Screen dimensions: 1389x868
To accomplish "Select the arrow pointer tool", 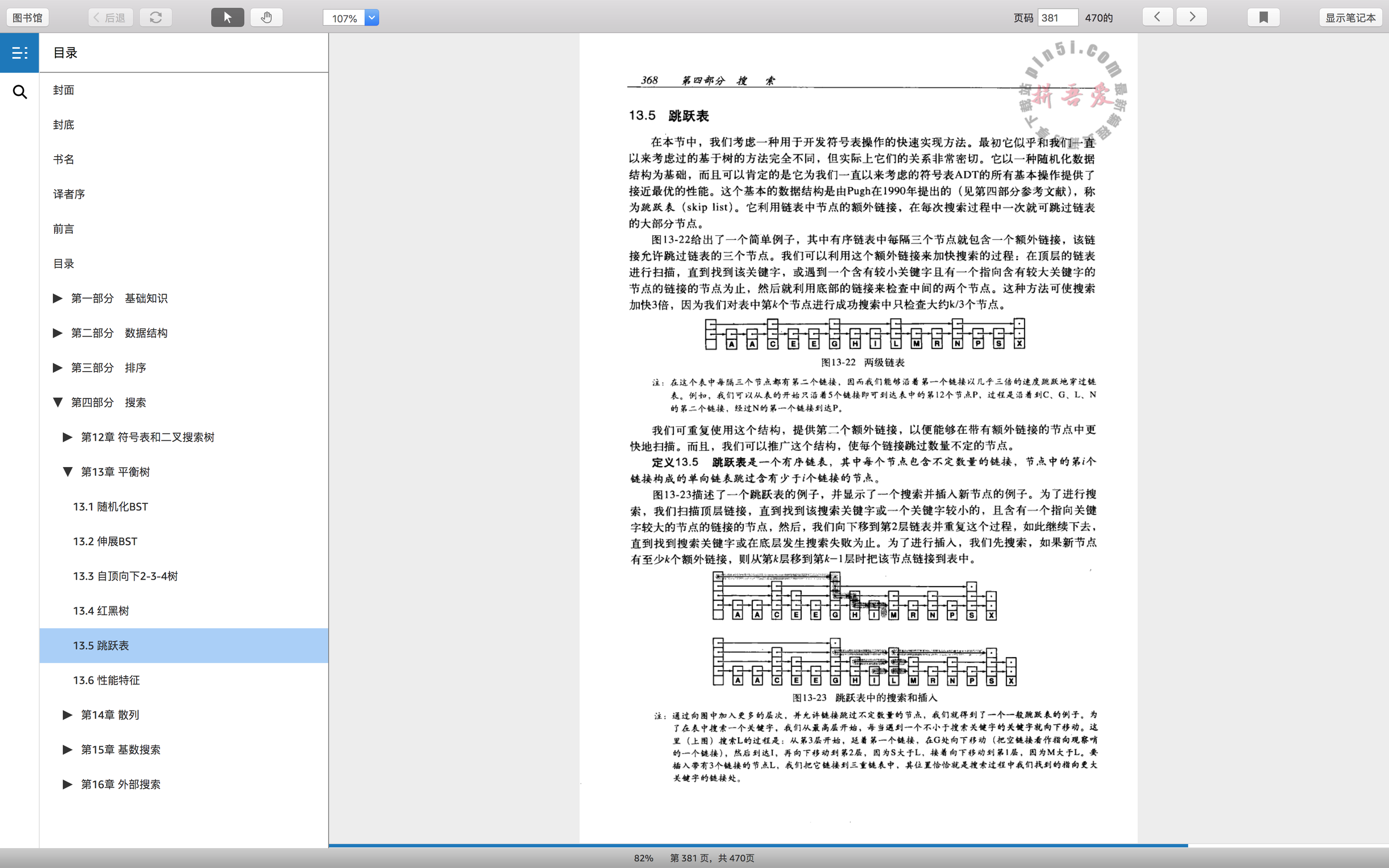I will tap(227, 17).
